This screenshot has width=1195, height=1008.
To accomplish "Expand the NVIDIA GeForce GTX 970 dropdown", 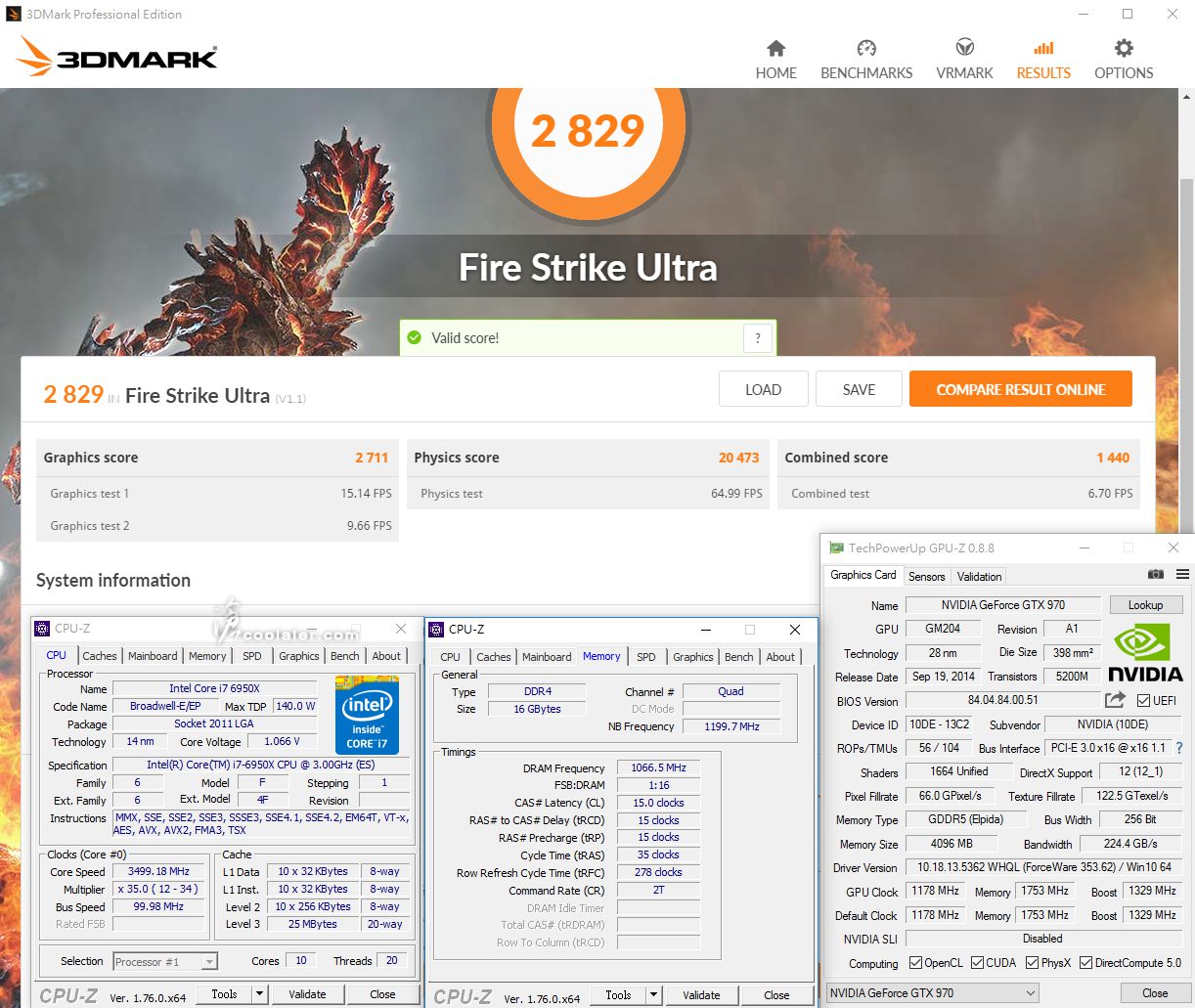I will pos(1031,993).
